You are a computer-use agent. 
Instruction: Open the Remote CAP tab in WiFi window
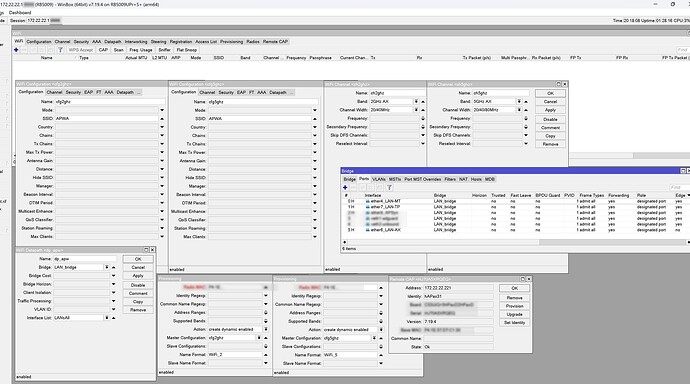click(275, 42)
